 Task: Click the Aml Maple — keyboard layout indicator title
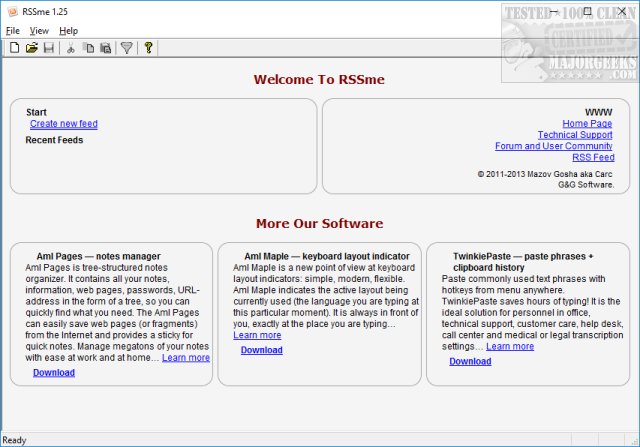[327, 256]
